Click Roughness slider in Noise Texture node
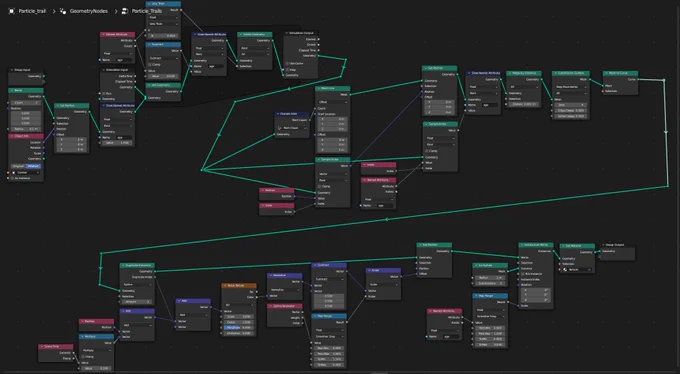This screenshot has height=374, width=680. click(x=239, y=328)
